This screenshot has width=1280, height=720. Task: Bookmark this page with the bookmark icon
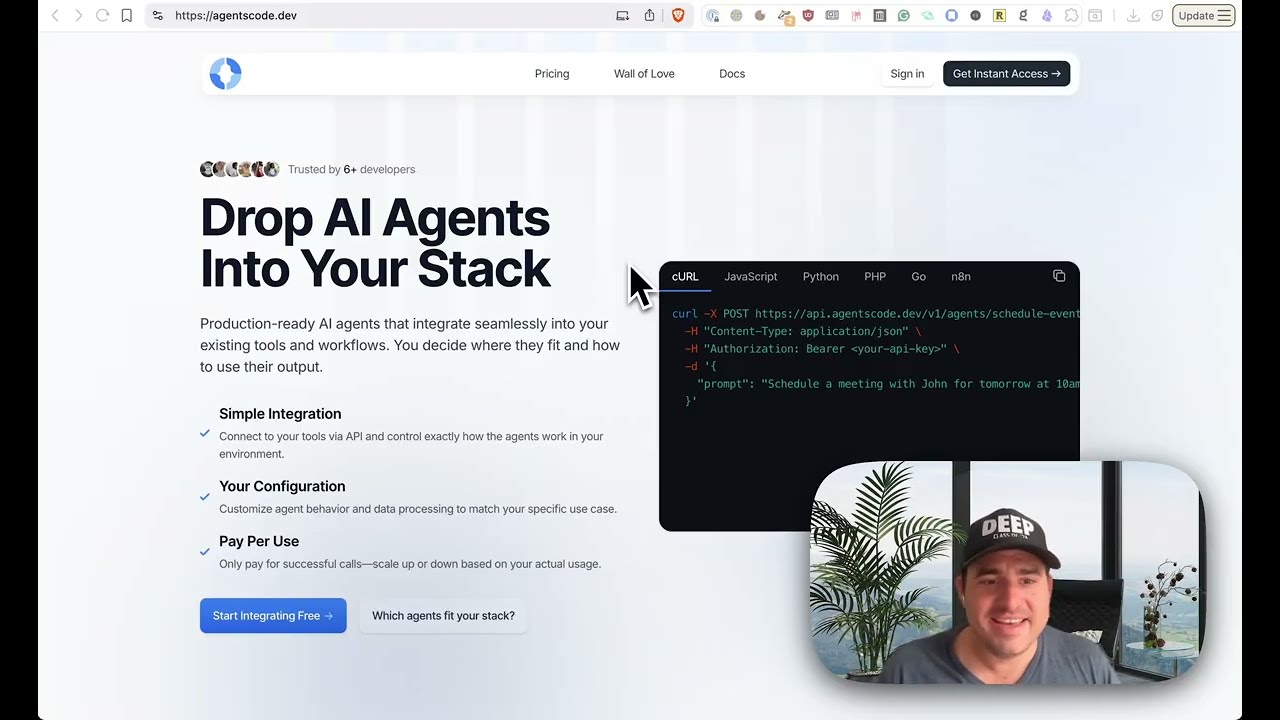[x=127, y=15]
